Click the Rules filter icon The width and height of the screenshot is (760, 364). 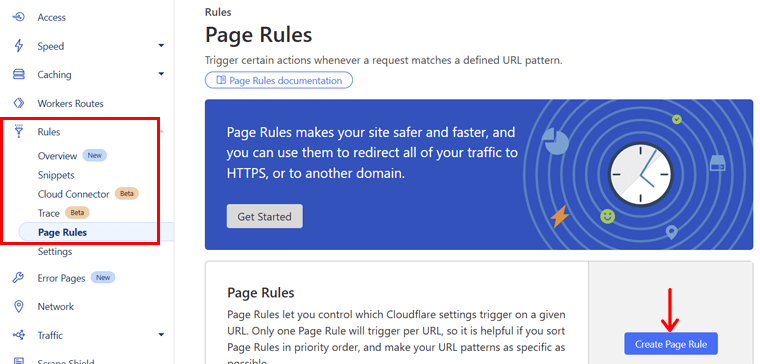click(19, 132)
